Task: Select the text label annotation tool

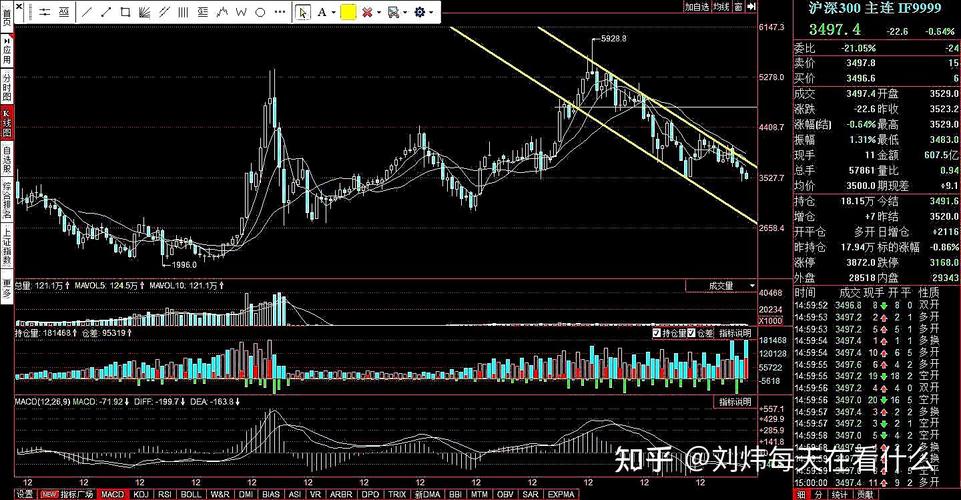Action: 64,12
